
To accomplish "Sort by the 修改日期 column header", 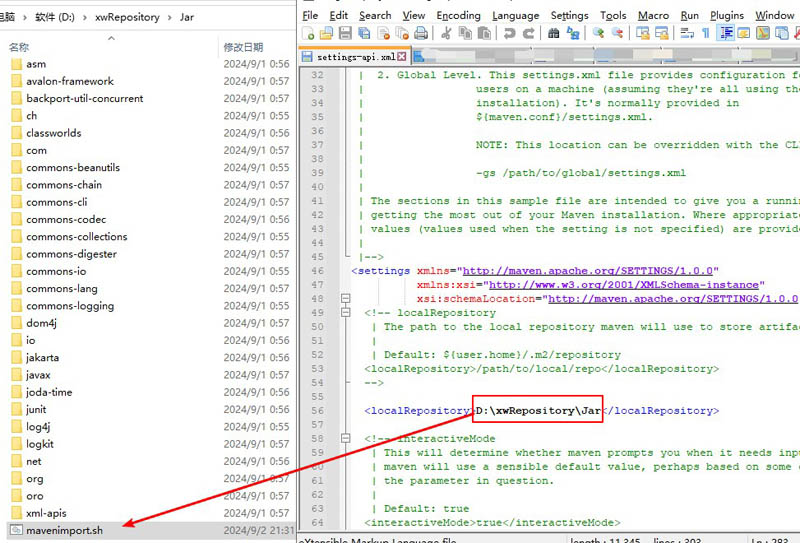I will (x=243, y=47).
